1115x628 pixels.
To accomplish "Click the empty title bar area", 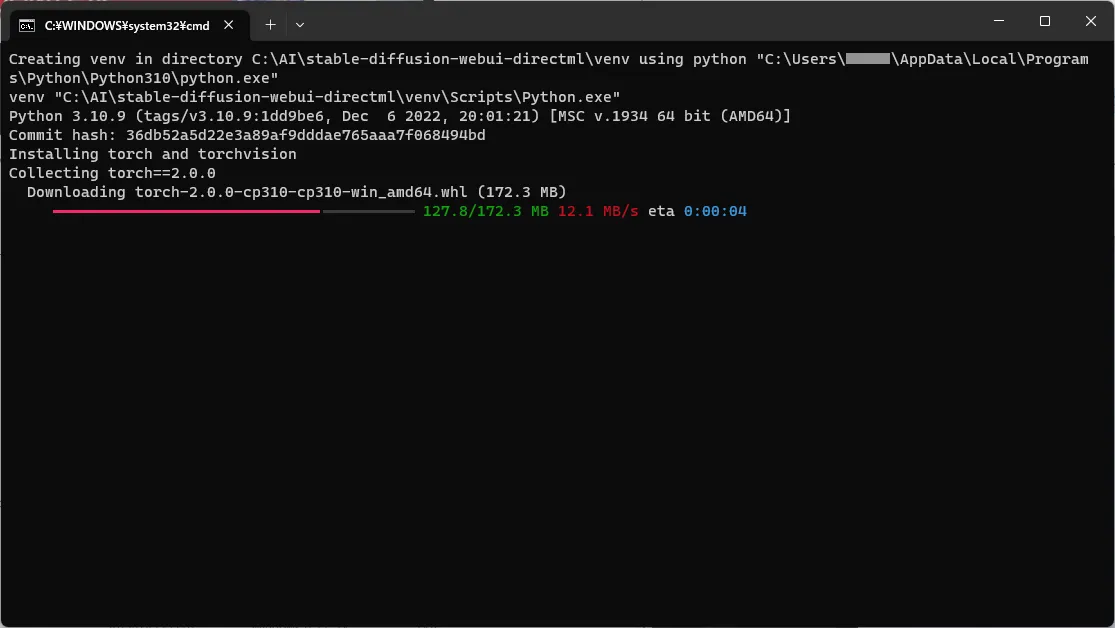I will tap(640, 22).
